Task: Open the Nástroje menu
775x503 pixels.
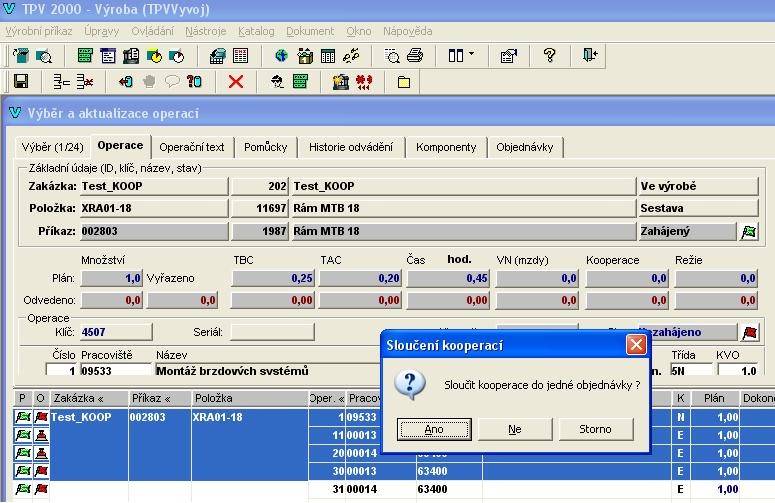Action: pyautogui.click(x=206, y=31)
